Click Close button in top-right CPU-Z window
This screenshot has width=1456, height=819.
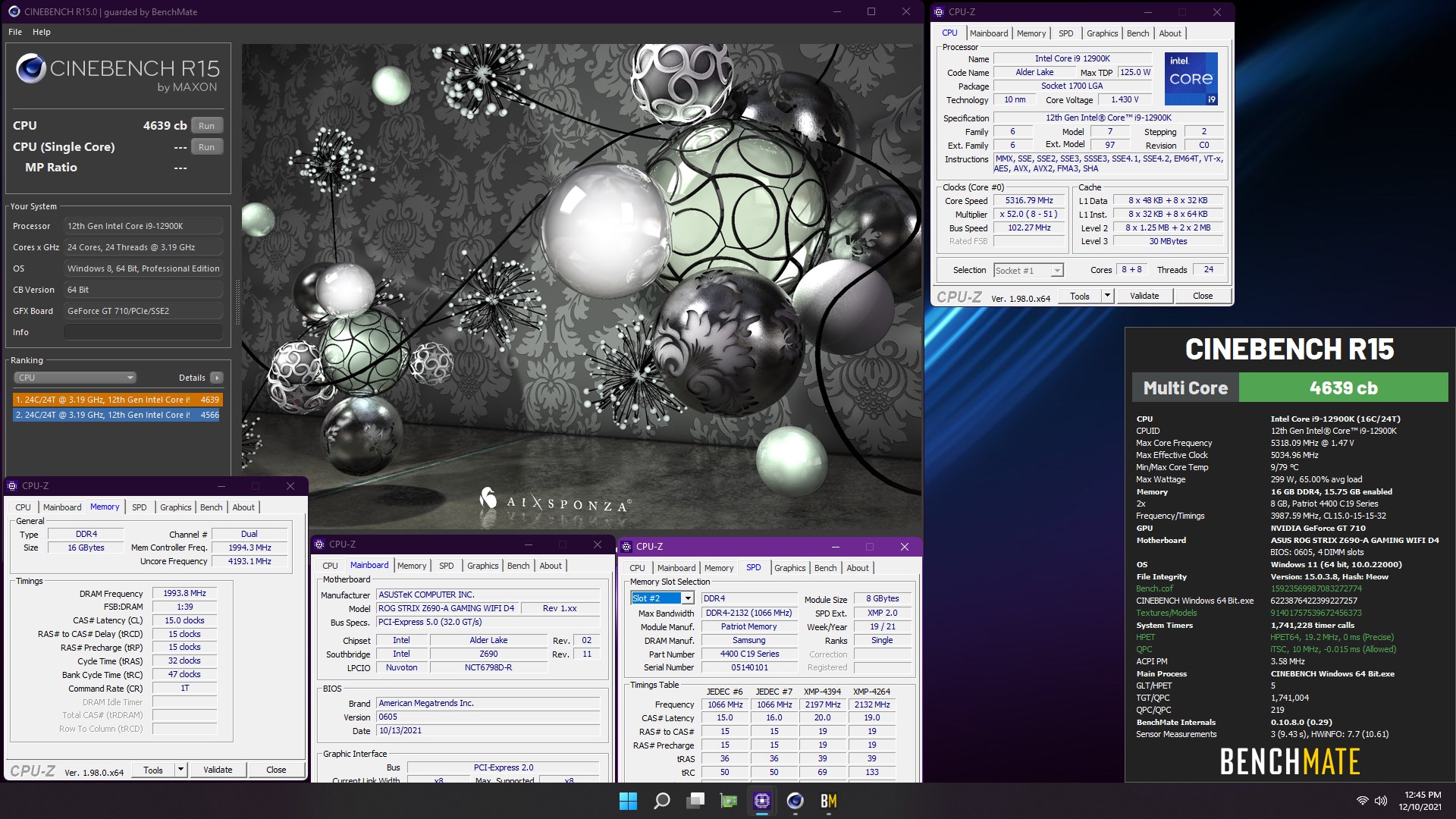coord(1203,296)
